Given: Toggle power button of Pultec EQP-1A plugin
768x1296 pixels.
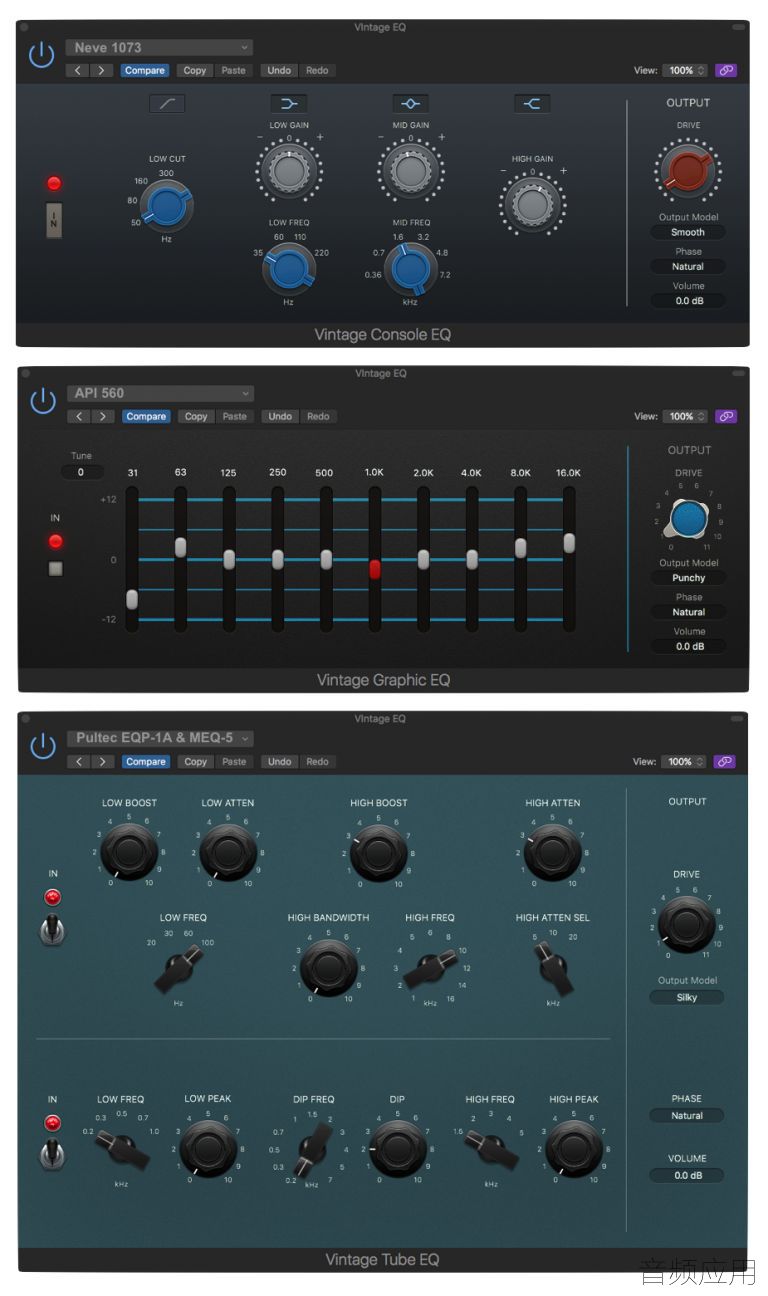Looking at the screenshot, I should (x=42, y=746).
